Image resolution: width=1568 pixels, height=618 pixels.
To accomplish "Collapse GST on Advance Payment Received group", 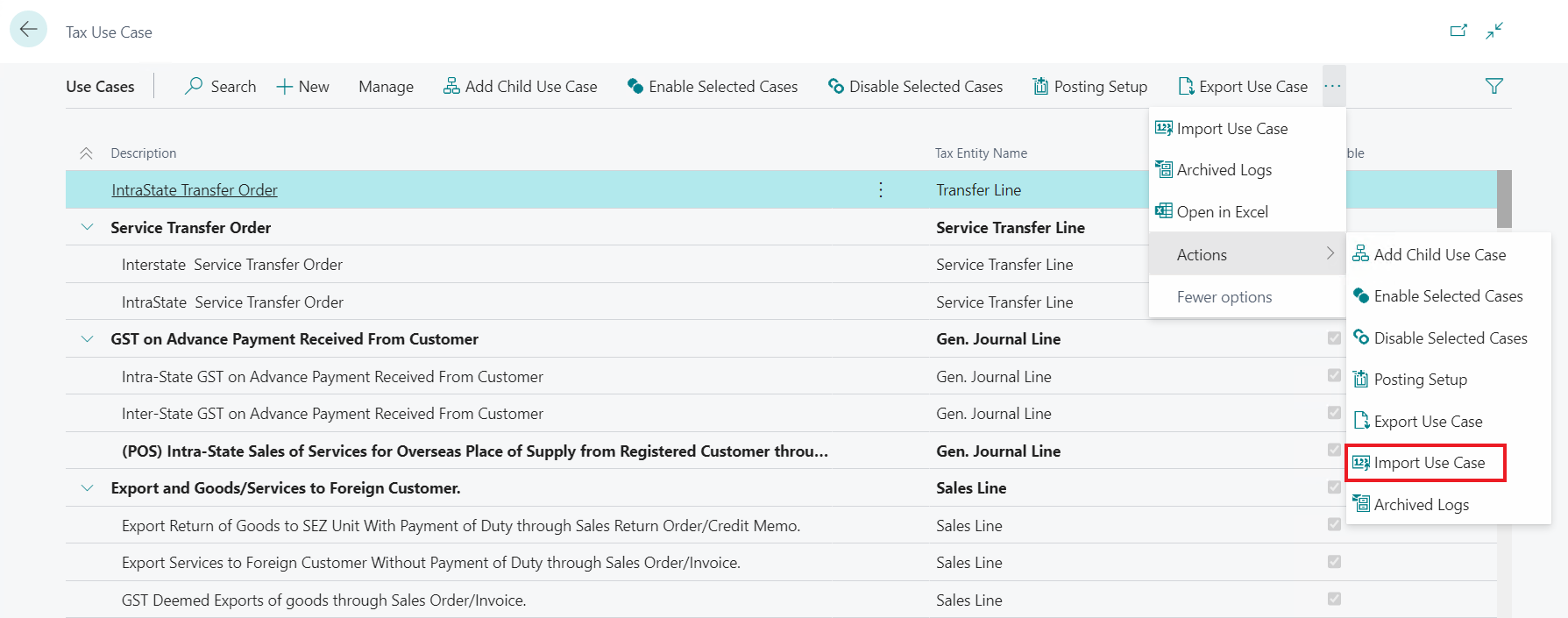I will (x=87, y=339).
